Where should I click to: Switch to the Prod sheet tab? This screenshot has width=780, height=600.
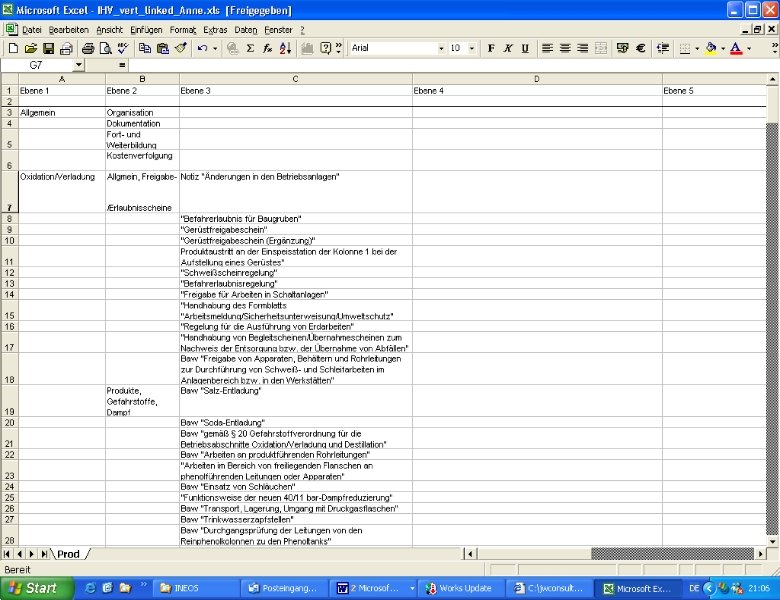pyautogui.click(x=68, y=554)
